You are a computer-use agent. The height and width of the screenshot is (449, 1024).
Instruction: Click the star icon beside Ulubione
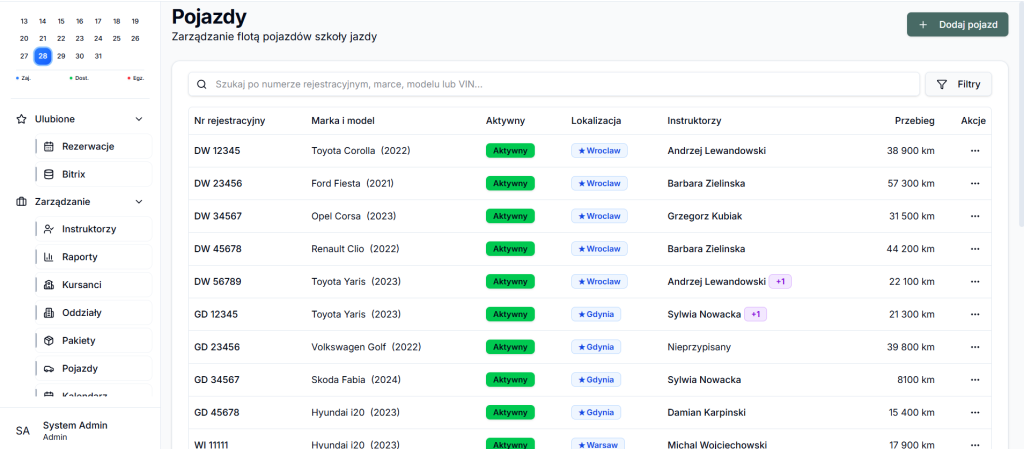pyautogui.click(x=21, y=119)
